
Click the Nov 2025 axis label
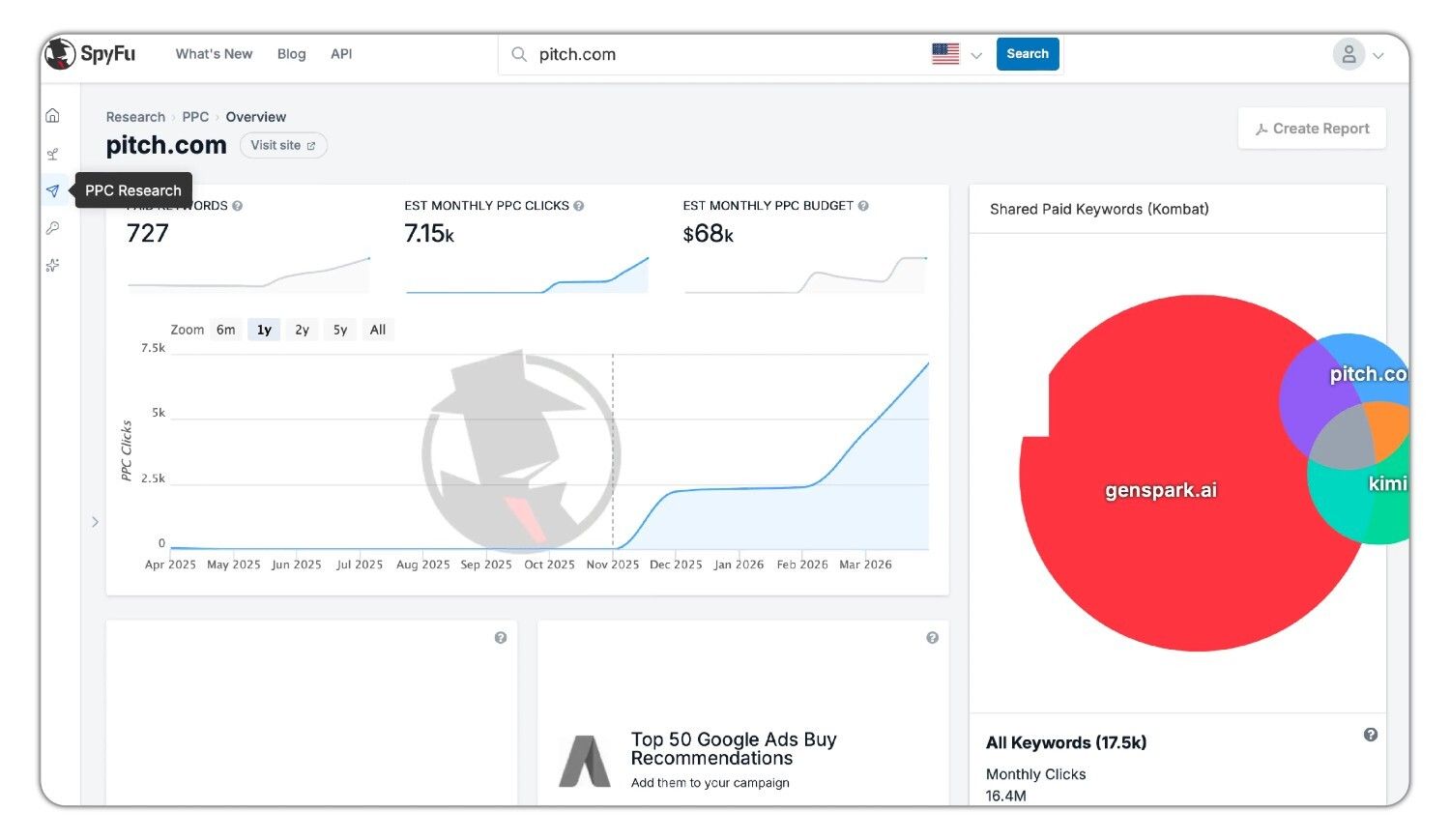pyautogui.click(x=613, y=565)
